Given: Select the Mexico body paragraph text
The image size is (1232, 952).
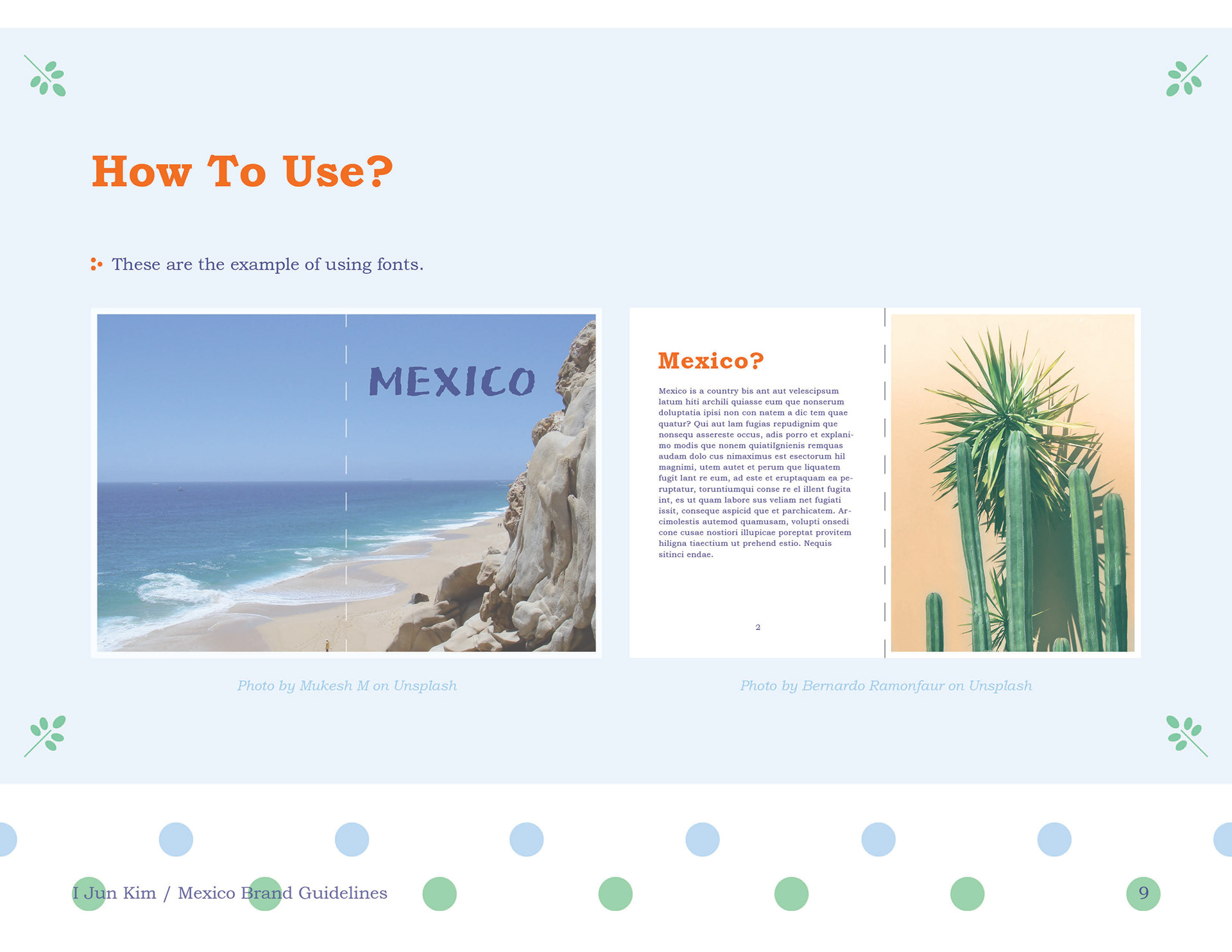Looking at the screenshot, I should click(x=756, y=473).
